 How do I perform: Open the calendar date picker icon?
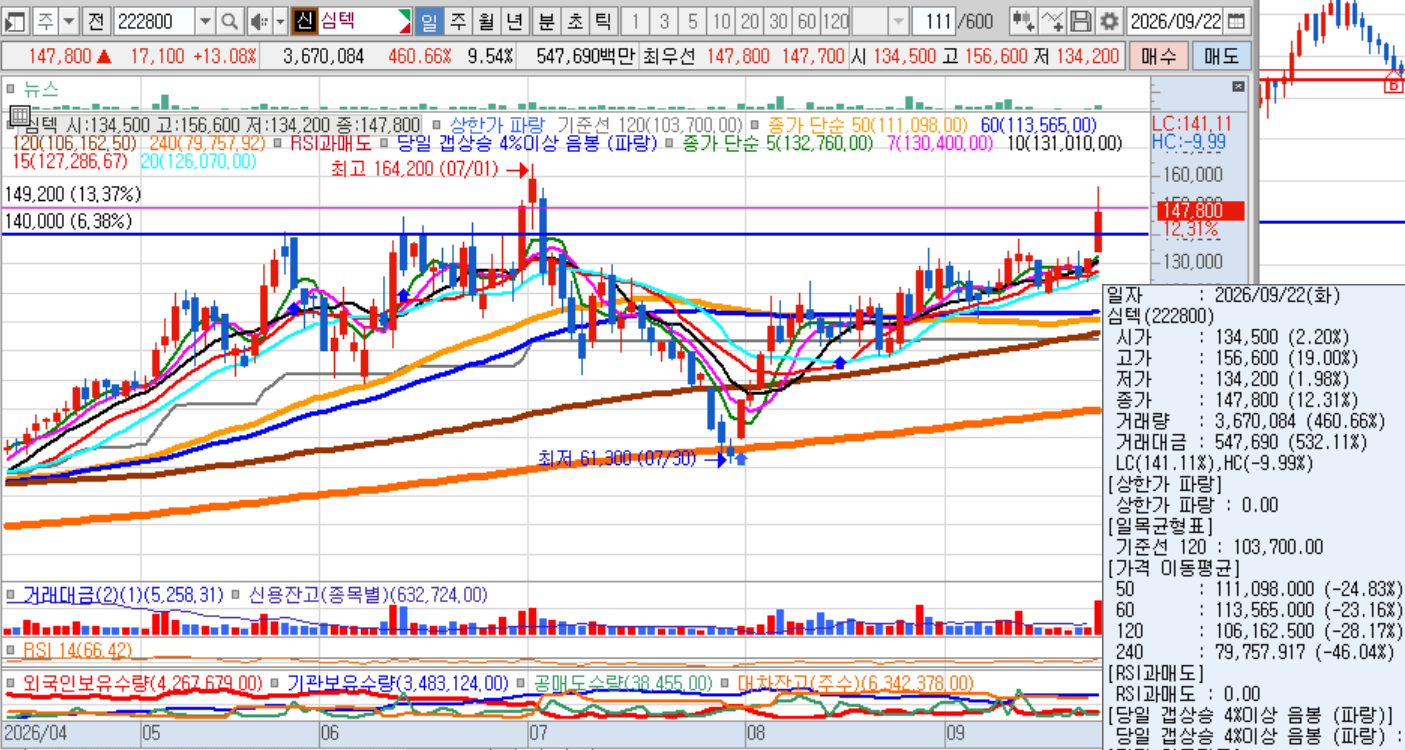coord(1237,20)
